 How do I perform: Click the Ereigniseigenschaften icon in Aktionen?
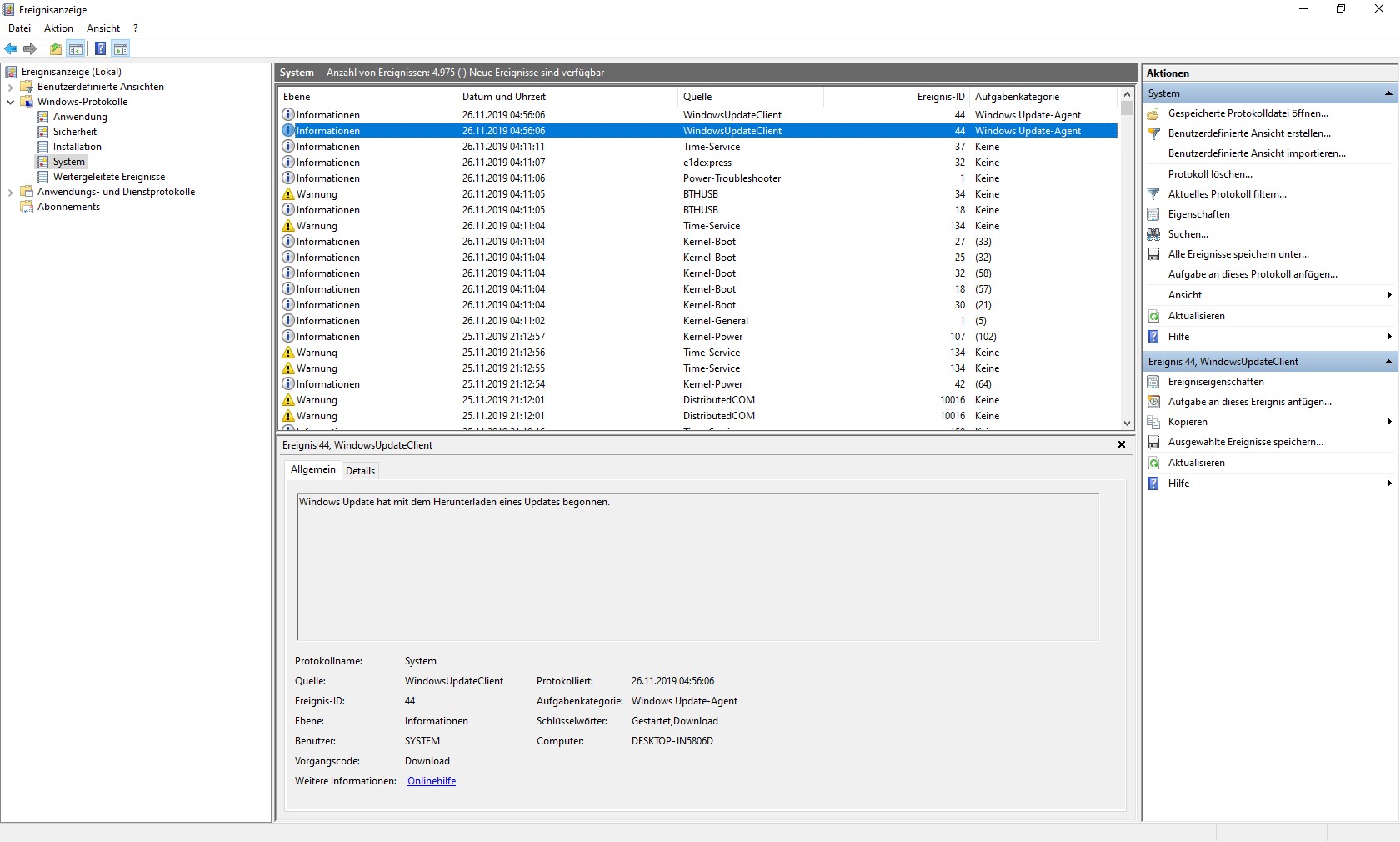[x=1153, y=382]
